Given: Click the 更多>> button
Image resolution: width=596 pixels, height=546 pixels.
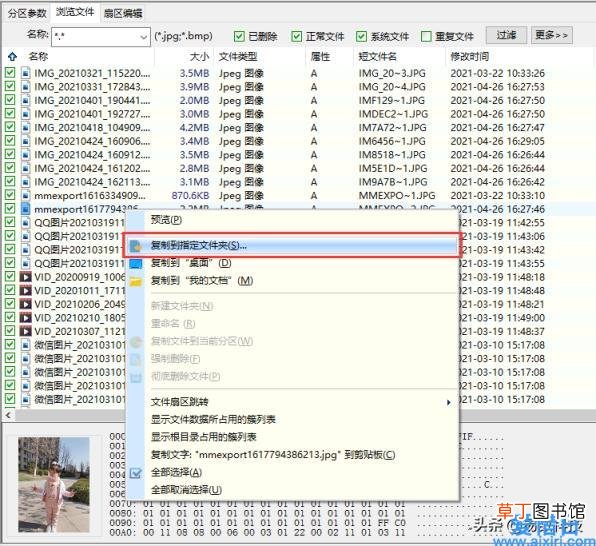Looking at the screenshot, I should point(552,35).
